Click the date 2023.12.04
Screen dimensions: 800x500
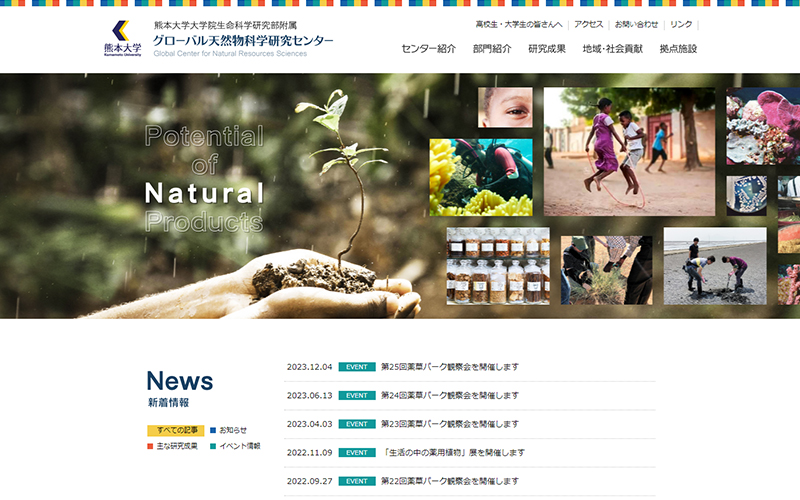(x=309, y=367)
